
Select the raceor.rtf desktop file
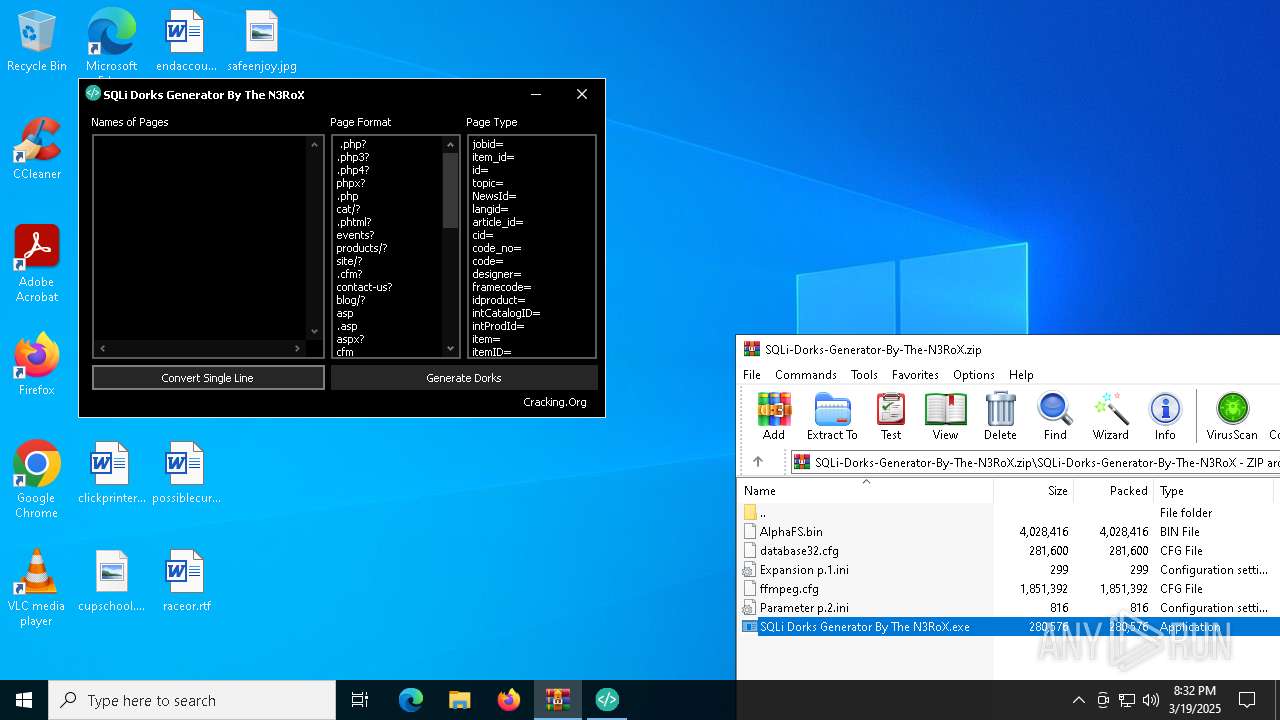point(186,581)
